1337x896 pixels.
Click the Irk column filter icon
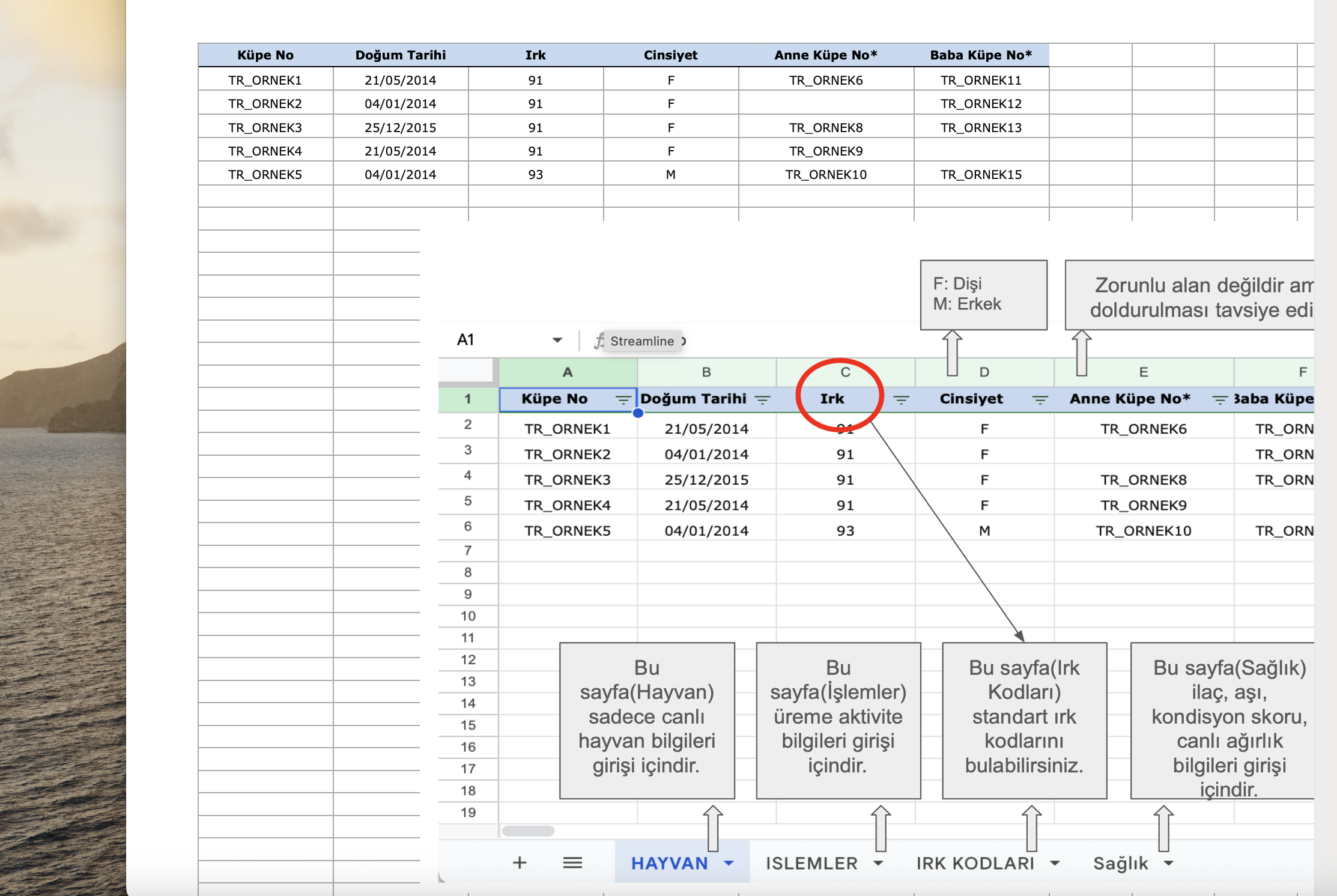tap(901, 400)
